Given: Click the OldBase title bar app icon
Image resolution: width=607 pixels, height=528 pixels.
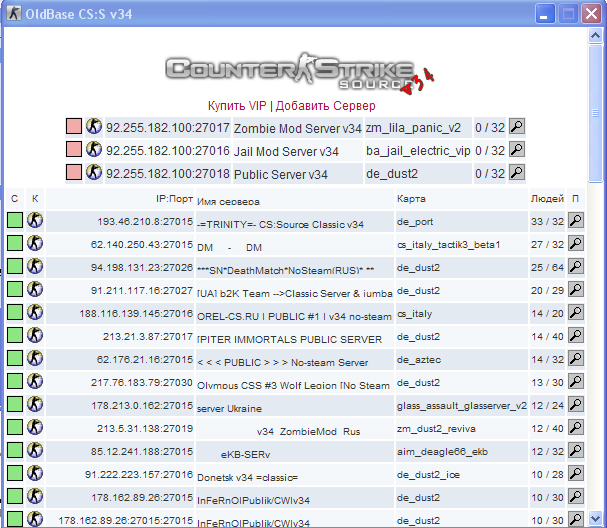Looking at the screenshot, I should [x=14, y=13].
